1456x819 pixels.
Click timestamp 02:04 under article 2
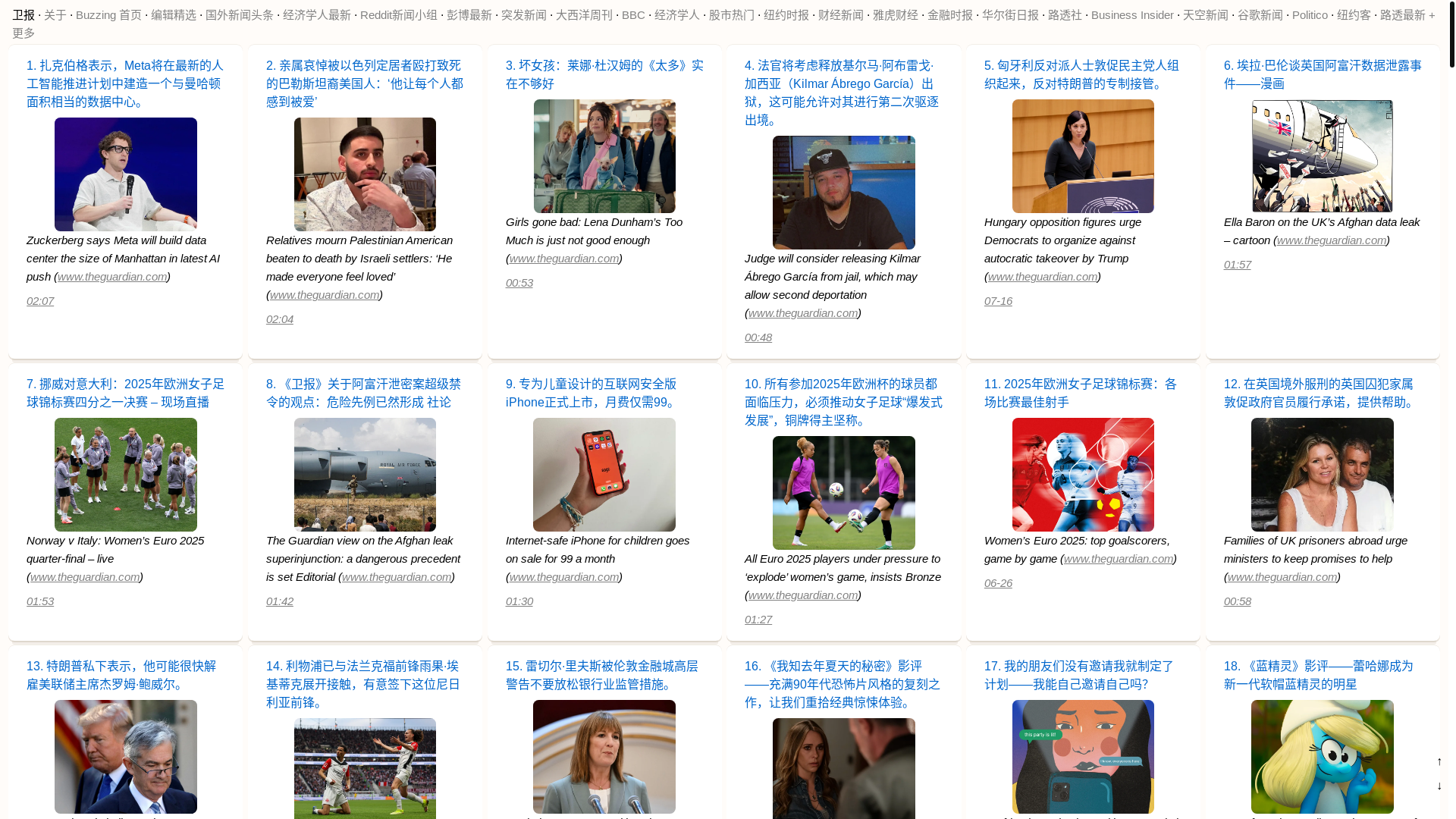pos(280,319)
